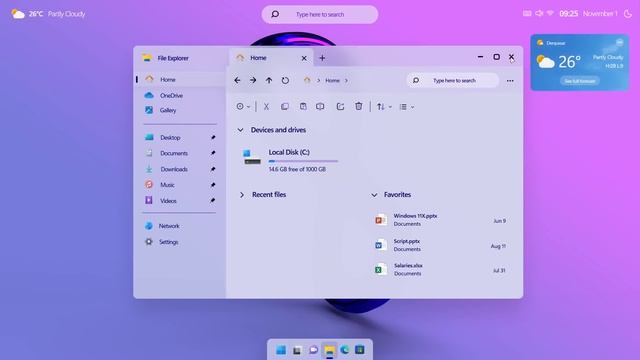
Task: Unpin Downloads using its pin icon
Action: pos(213,169)
